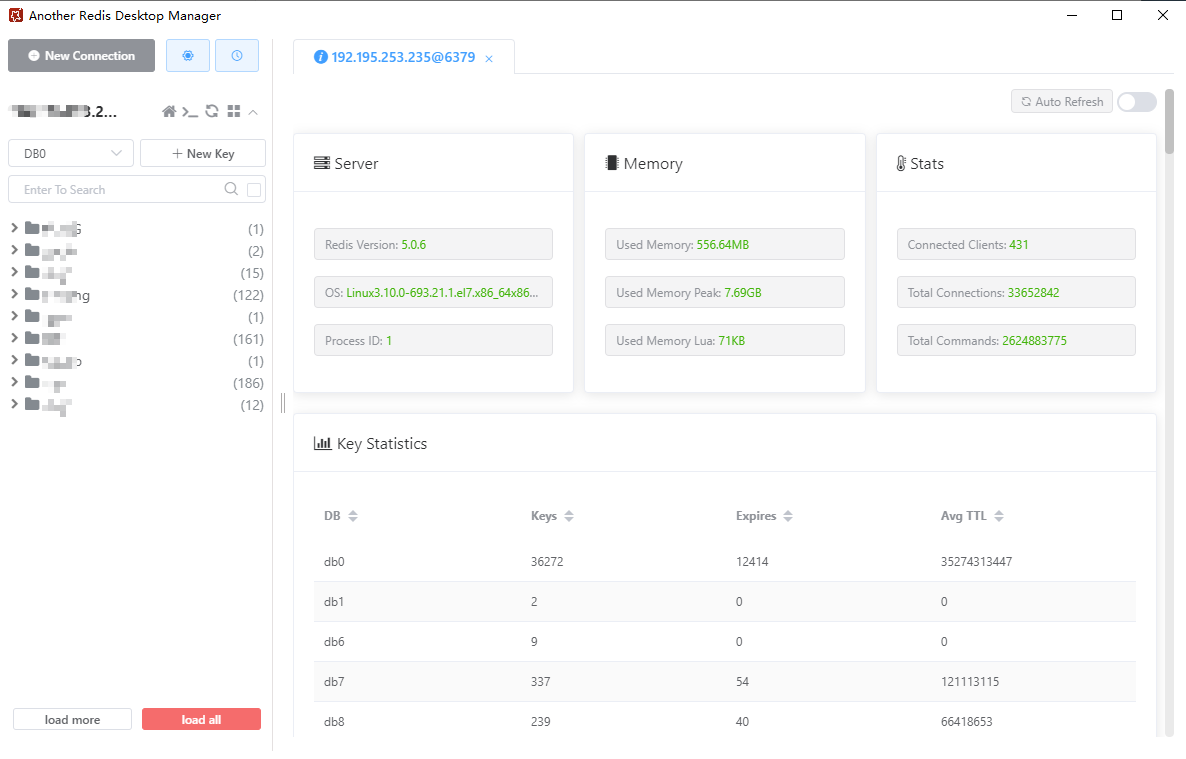Switch to the 192.195.253.235@6379 tab
The width and height of the screenshot is (1186, 759).
[395, 58]
